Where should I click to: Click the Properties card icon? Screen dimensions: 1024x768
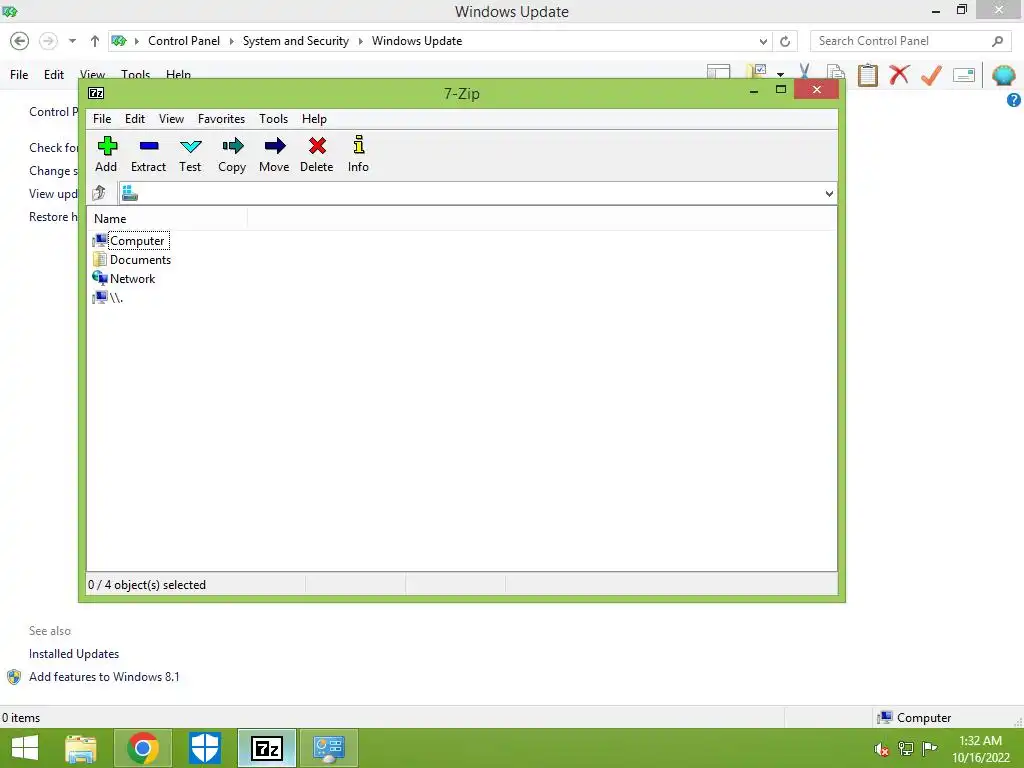click(x=964, y=75)
